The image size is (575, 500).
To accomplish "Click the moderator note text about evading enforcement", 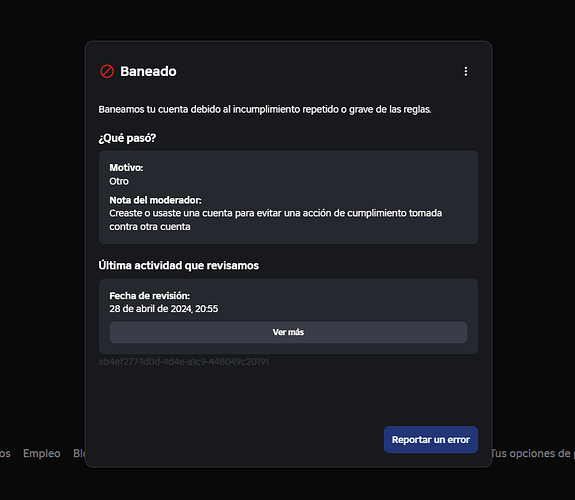I will (x=275, y=220).
